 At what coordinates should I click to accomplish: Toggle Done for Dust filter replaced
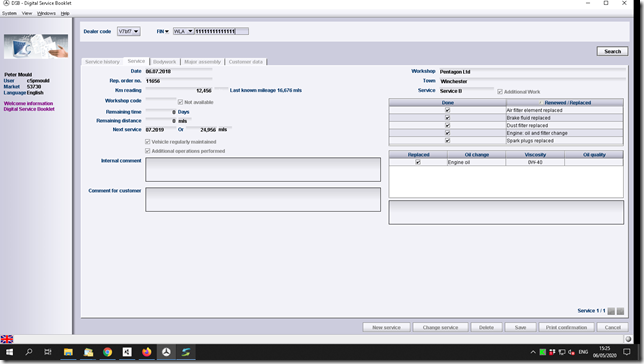pyautogui.click(x=448, y=125)
